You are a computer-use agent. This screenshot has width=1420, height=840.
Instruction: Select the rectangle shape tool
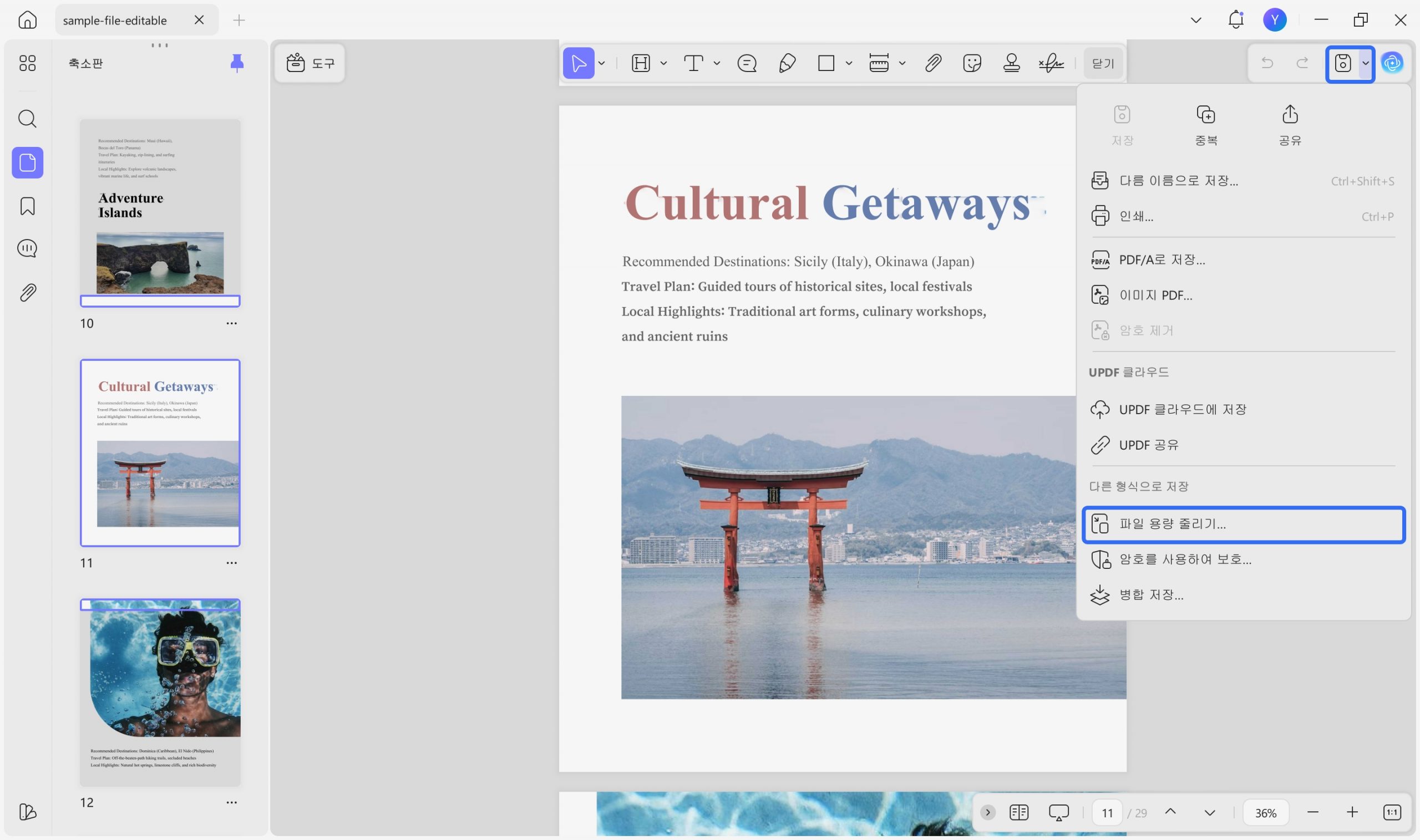pos(826,63)
